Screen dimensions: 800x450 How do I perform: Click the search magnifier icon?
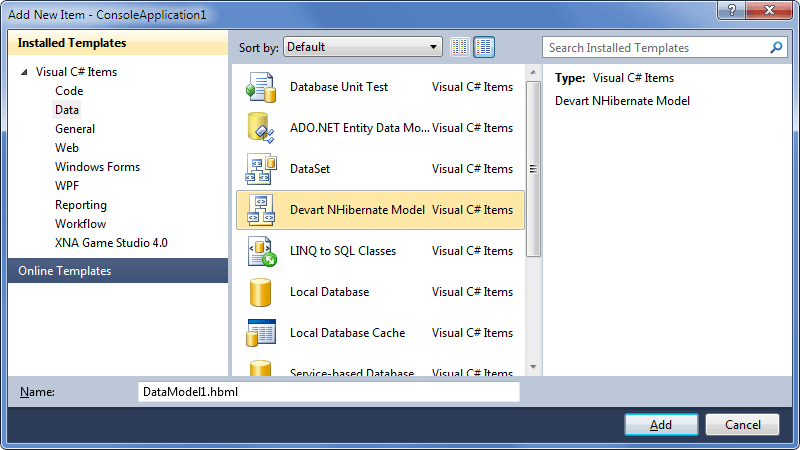point(776,47)
